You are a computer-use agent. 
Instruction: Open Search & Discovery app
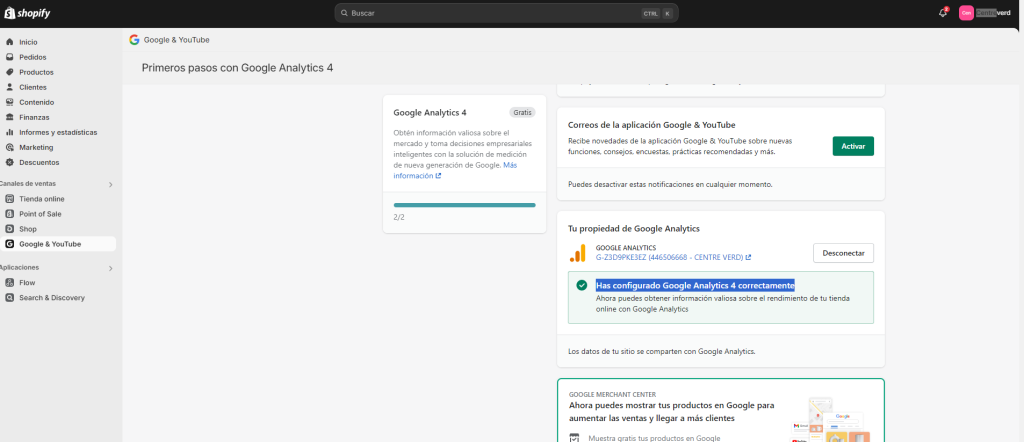coord(51,298)
